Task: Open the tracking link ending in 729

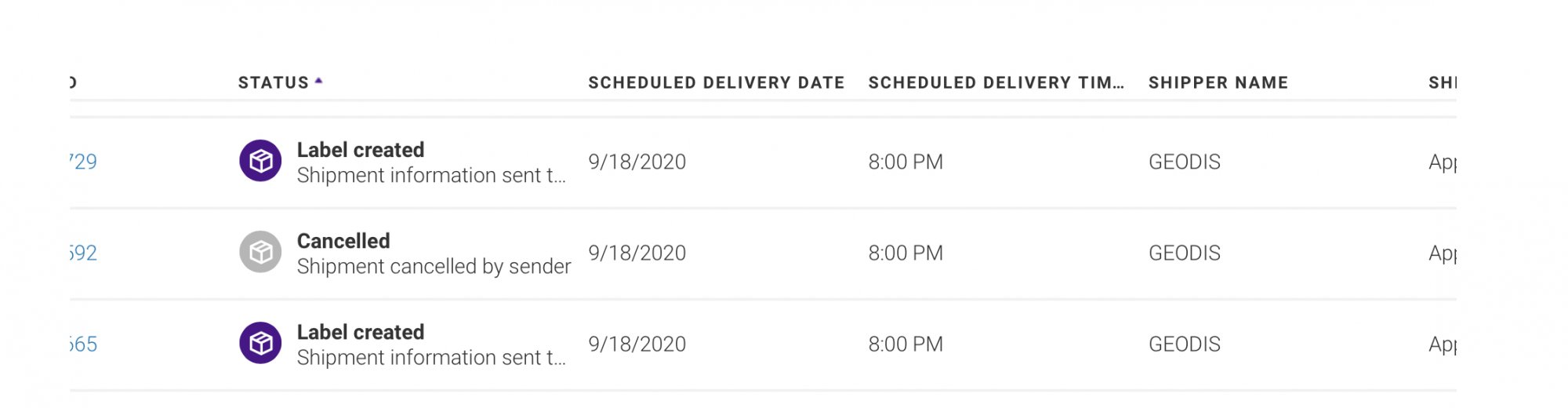Action: coord(83,162)
